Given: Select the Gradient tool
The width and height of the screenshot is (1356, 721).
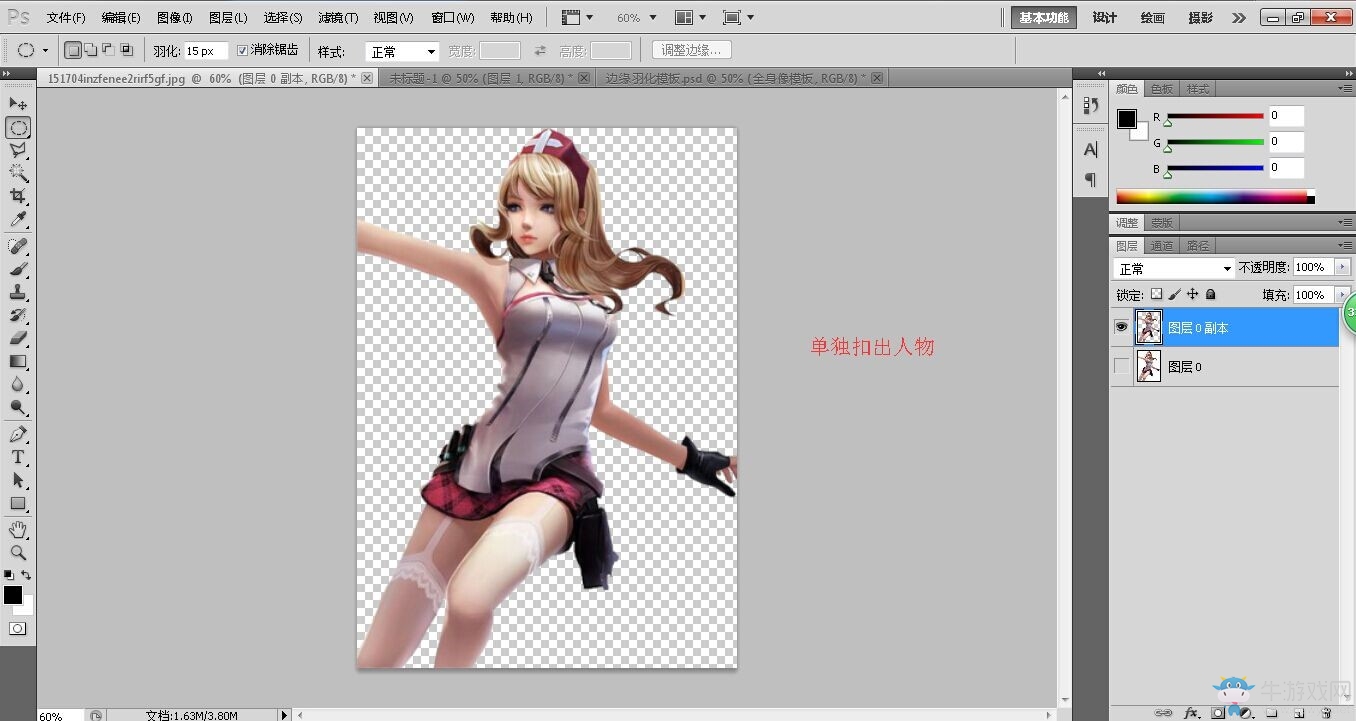Looking at the screenshot, I should [x=18, y=361].
